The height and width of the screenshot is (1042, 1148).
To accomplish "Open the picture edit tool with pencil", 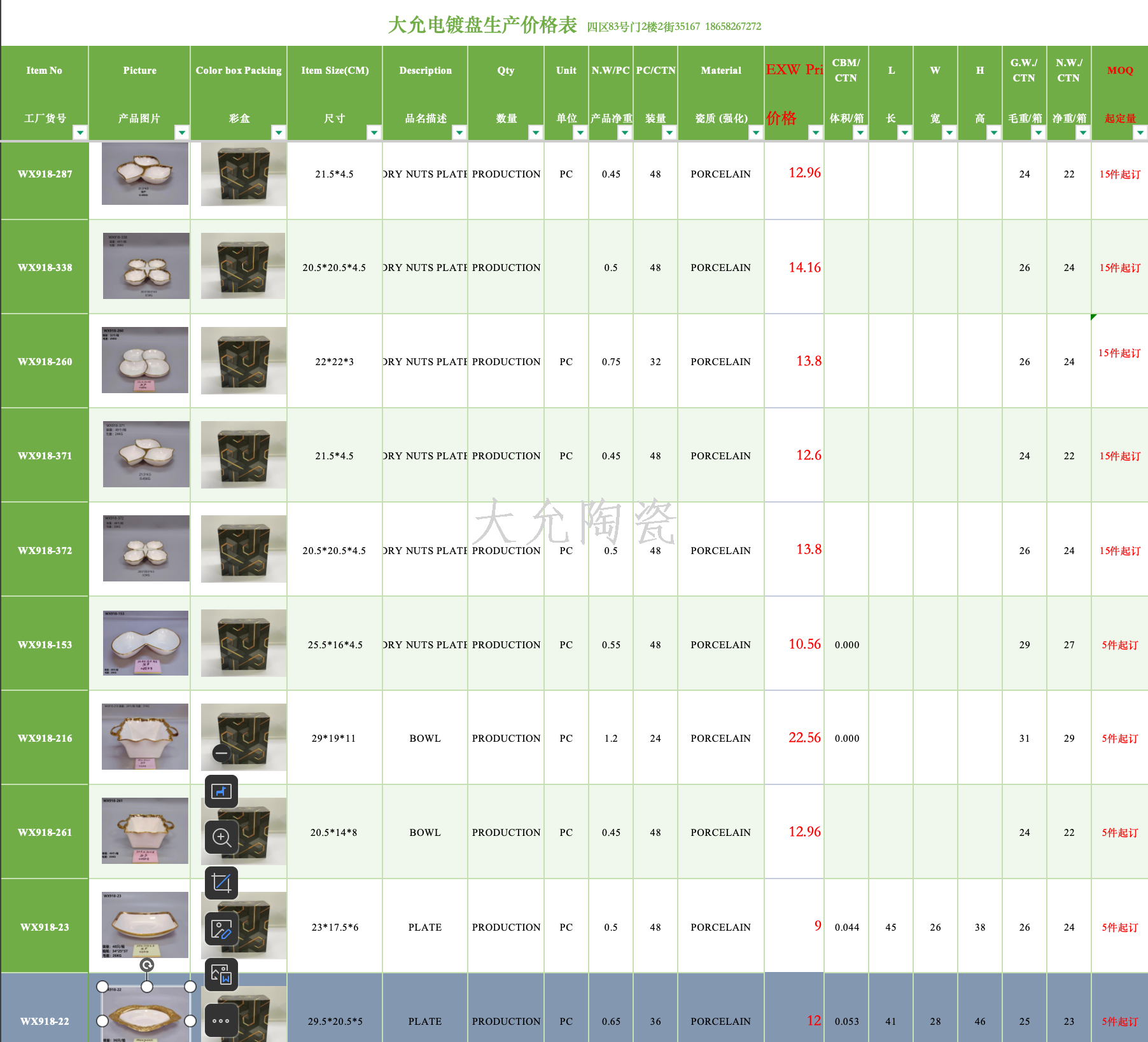I will pos(221,929).
